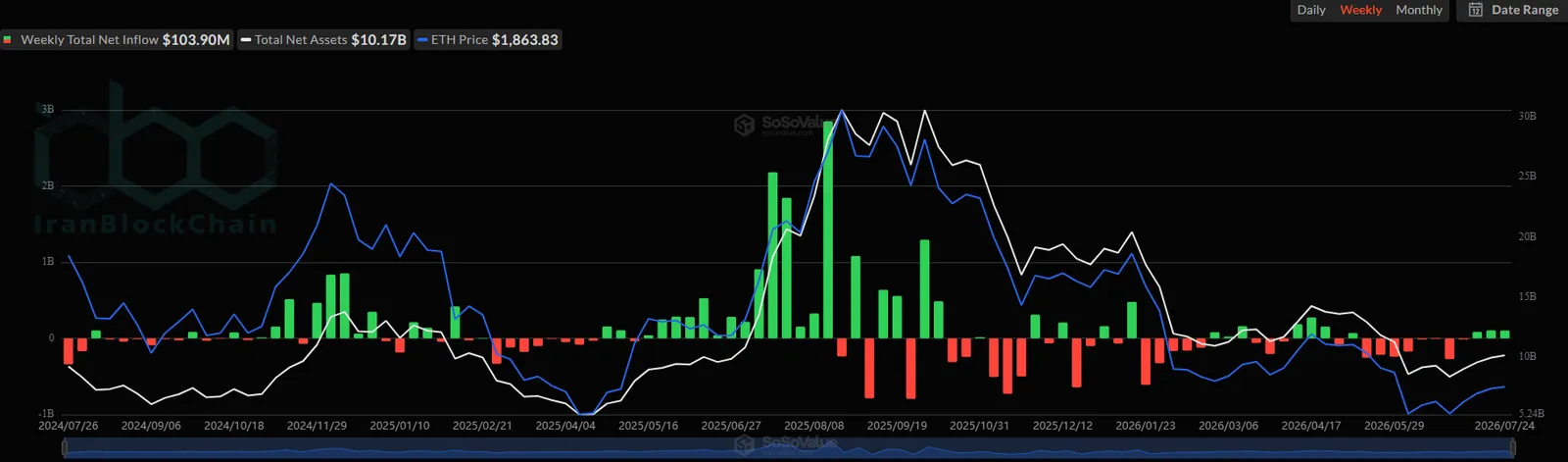
Task: Click the right handle of the bottom range slider
Action: tap(1513, 448)
